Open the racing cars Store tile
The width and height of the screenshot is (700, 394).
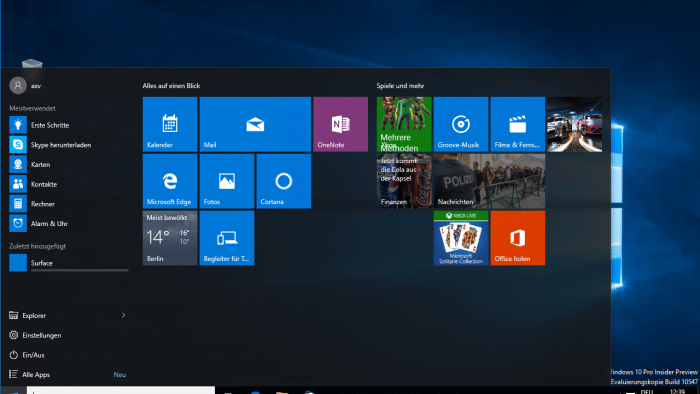point(575,124)
